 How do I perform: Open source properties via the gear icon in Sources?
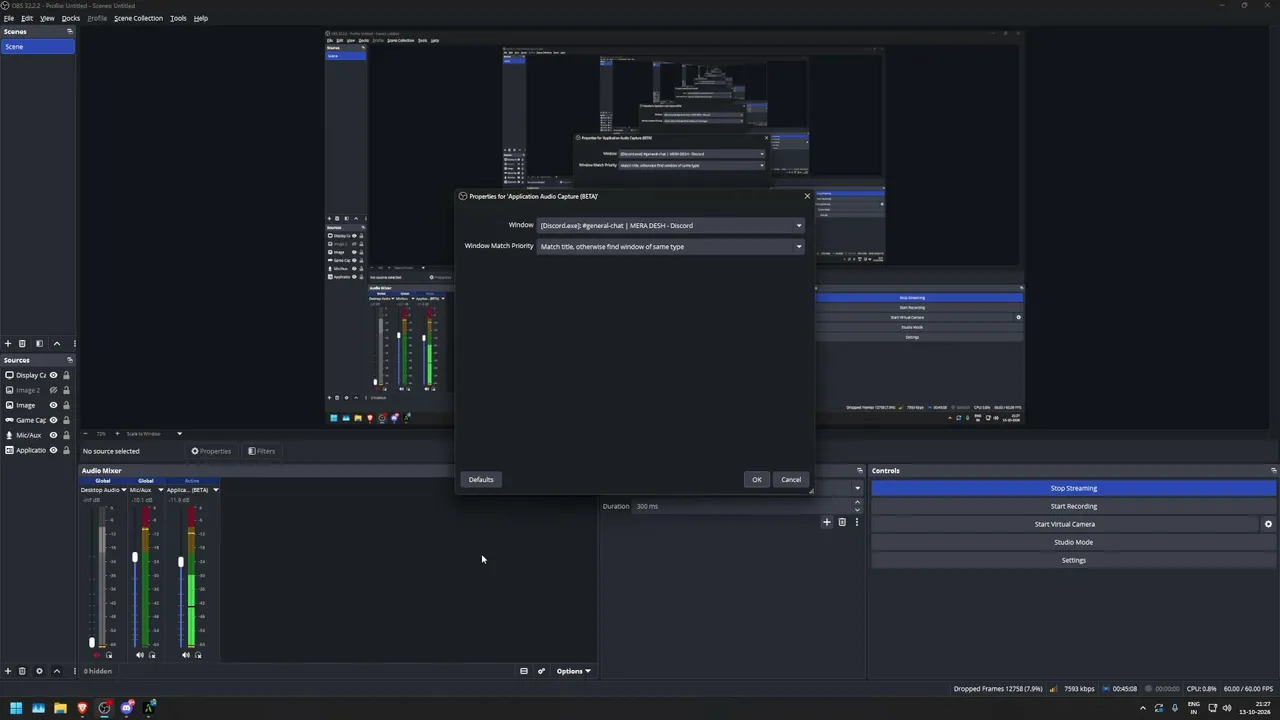[x=39, y=671]
